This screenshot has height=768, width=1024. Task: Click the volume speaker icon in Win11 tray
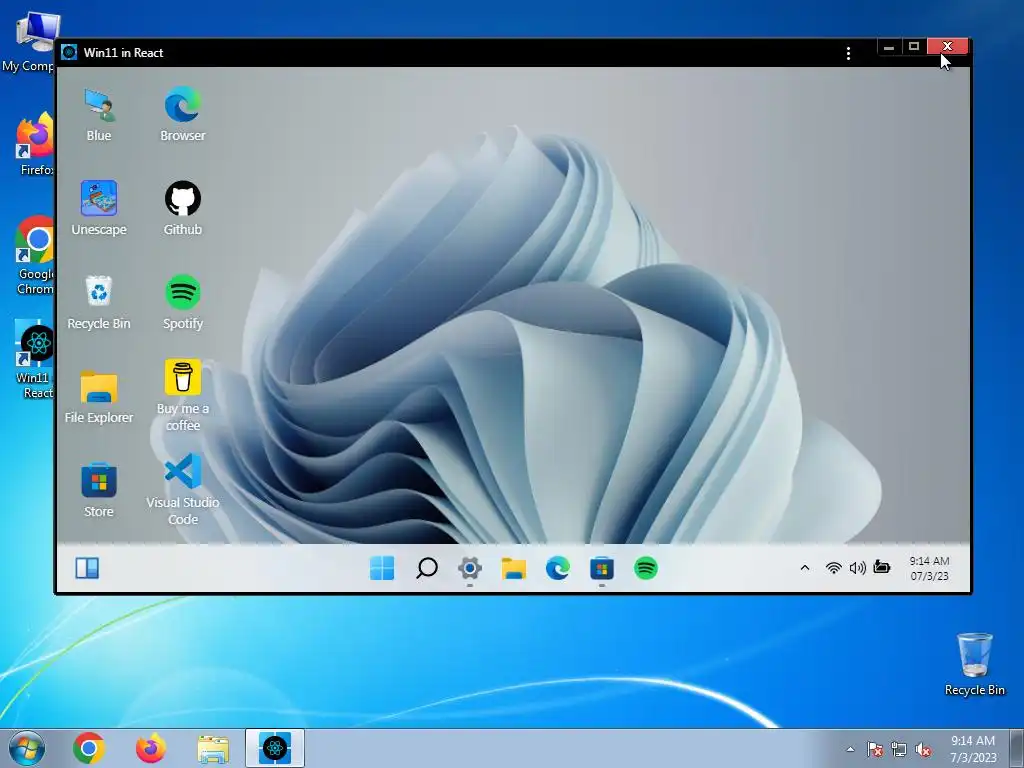(x=857, y=568)
